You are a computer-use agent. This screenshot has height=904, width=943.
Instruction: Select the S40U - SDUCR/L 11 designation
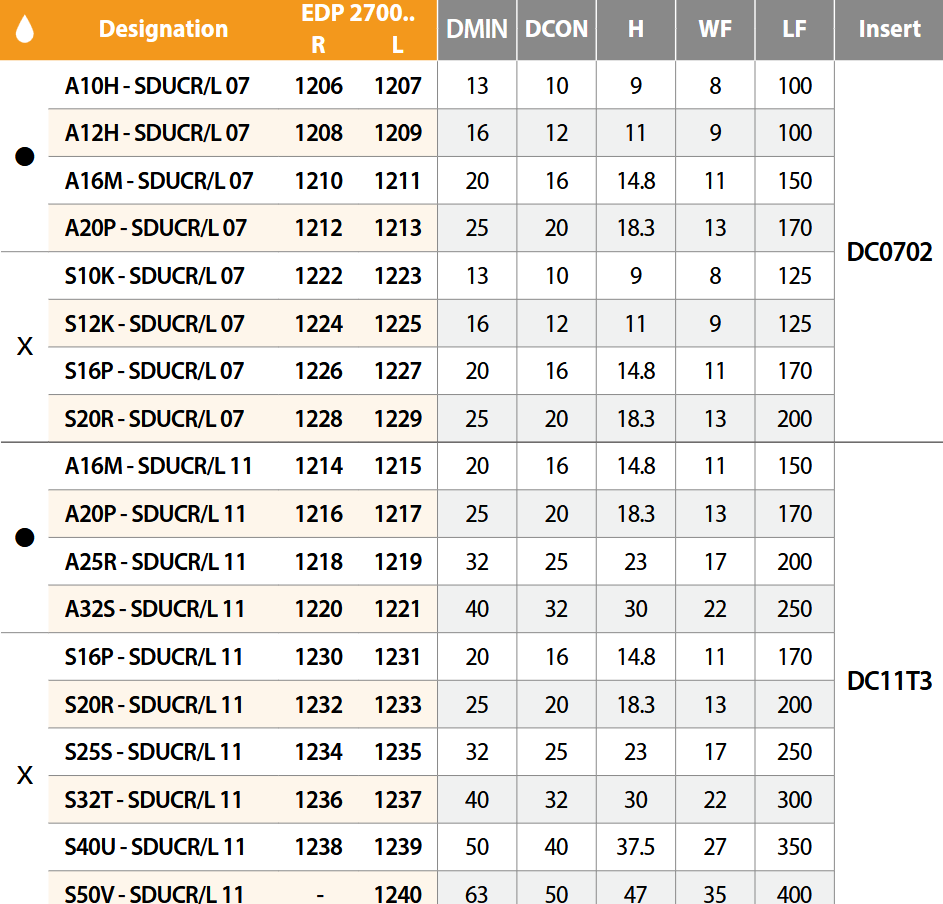point(155,847)
